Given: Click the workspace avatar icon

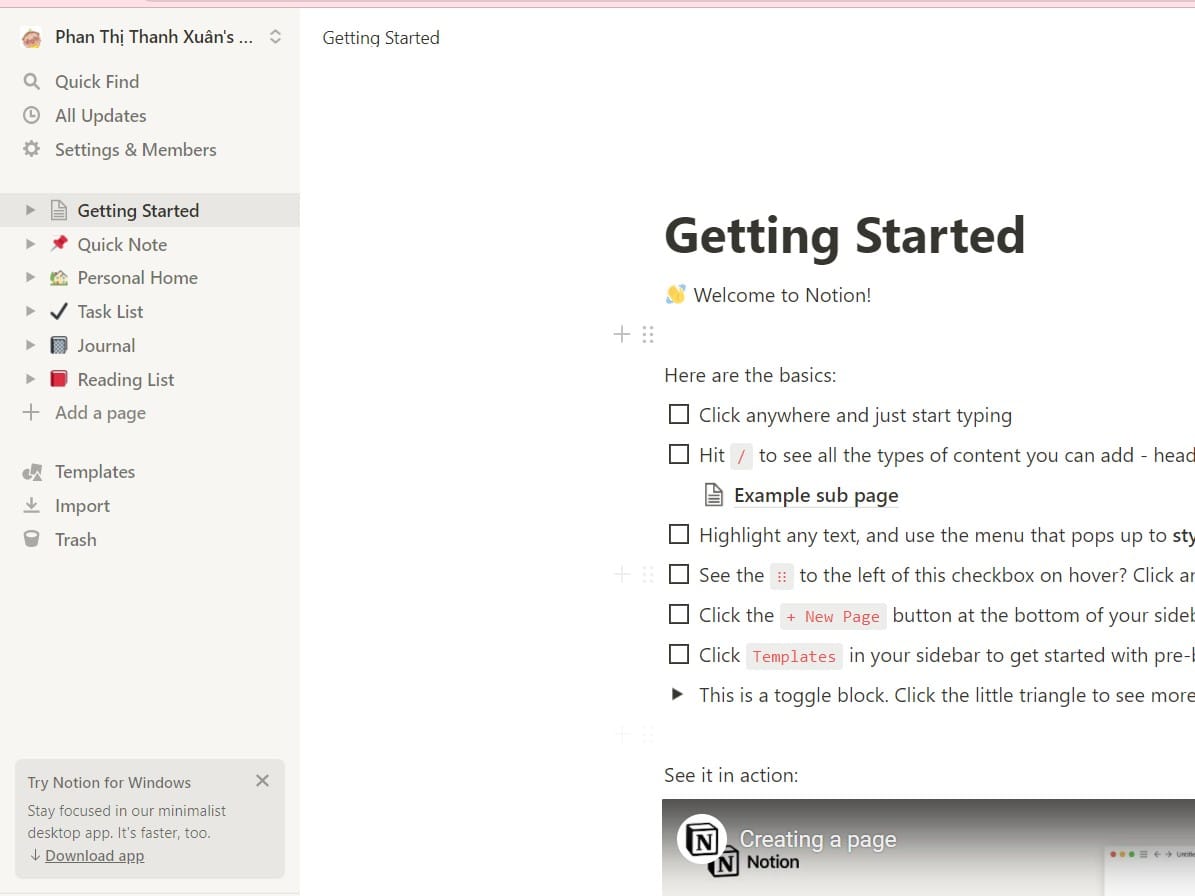Looking at the screenshot, I should tap(31, 37).
